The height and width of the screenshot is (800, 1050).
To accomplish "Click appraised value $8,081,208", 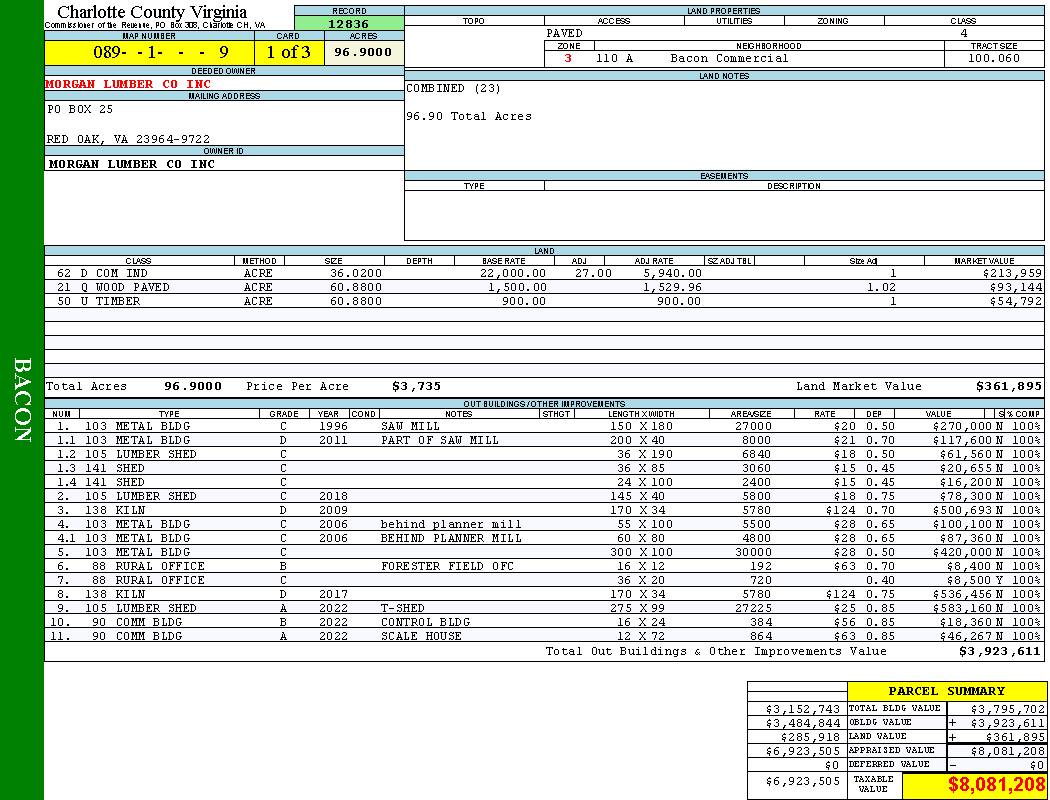I will coord(1008,751).
